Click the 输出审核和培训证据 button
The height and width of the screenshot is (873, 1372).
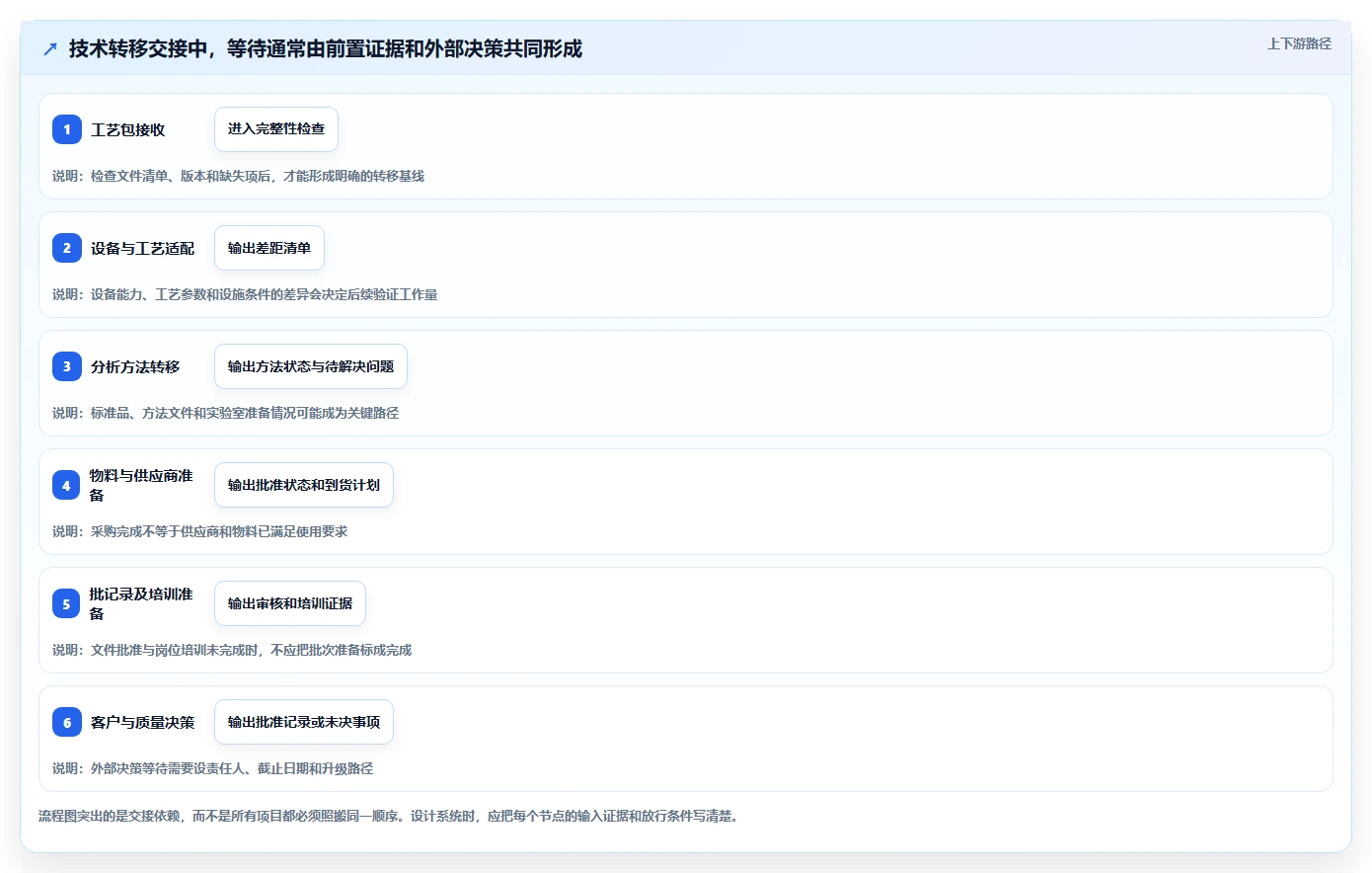[290, 603]
